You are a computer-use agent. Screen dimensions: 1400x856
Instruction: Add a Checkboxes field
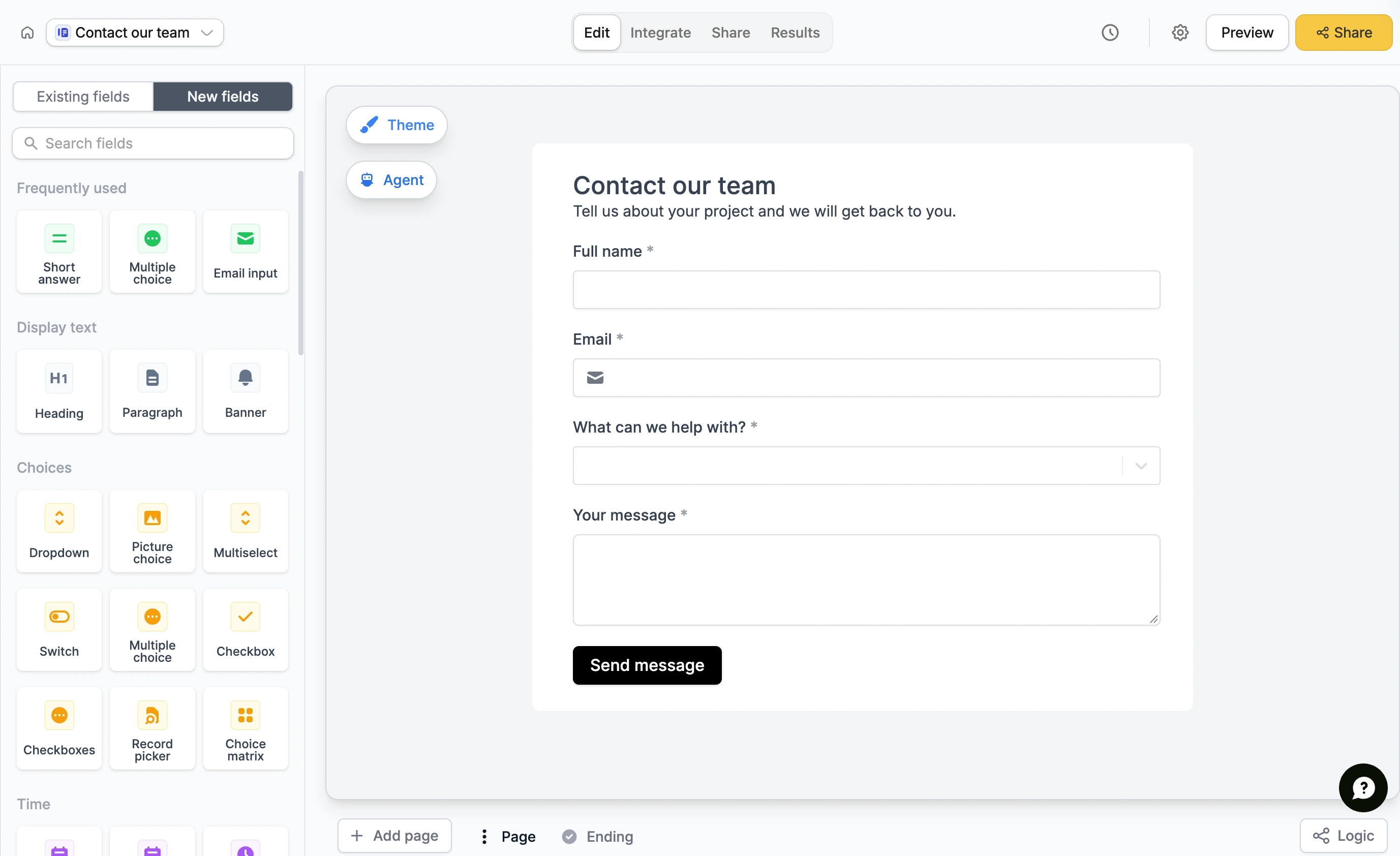pos(59,729)
